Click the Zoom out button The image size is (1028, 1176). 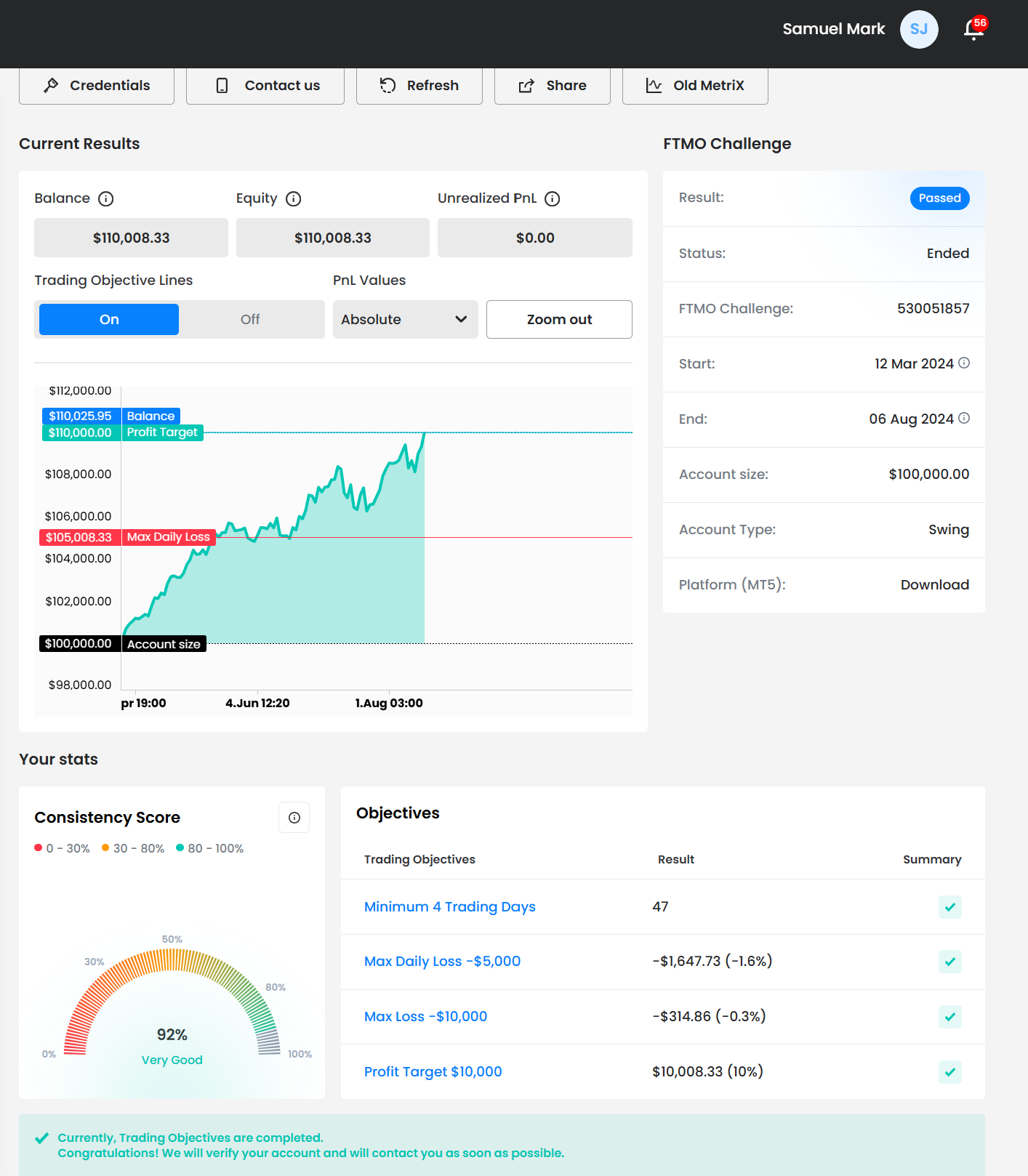coord(559,319)
